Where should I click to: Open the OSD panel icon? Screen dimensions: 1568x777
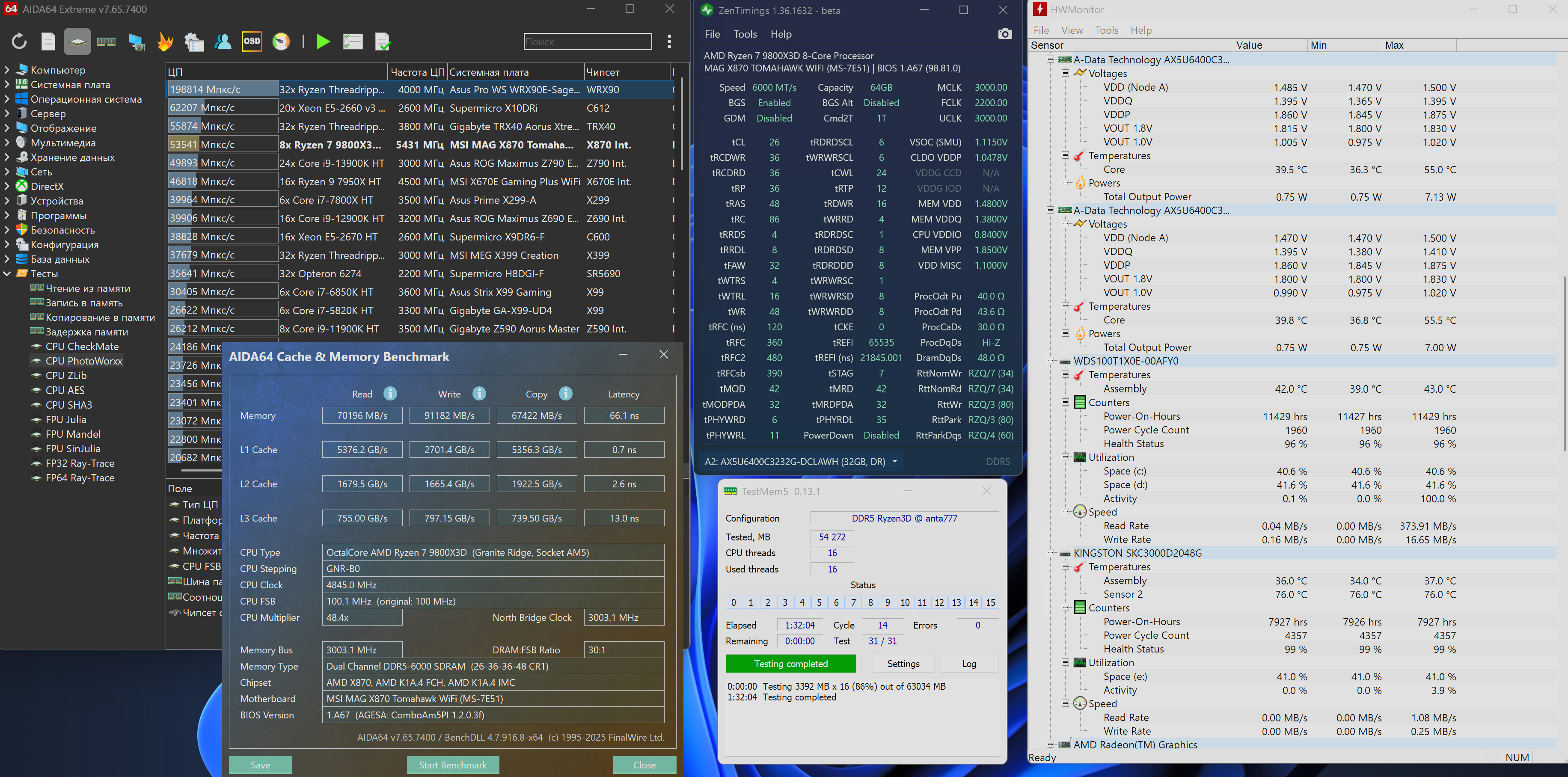click(251, 42)
